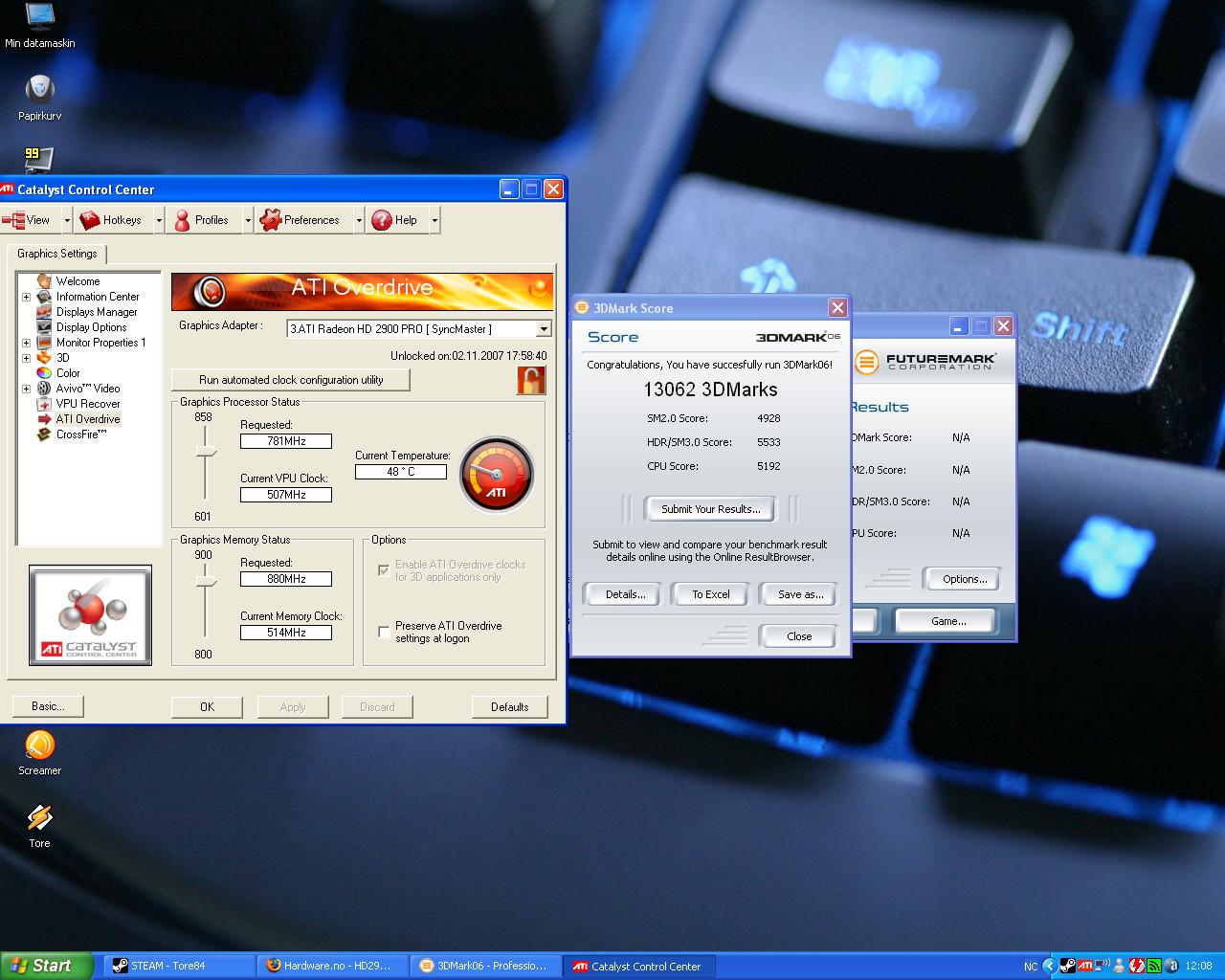Viewport: 1225px width, 980px height.
Task: Run automated clock configuration utility
Action: pyautogui.click(x=291, y=380)
